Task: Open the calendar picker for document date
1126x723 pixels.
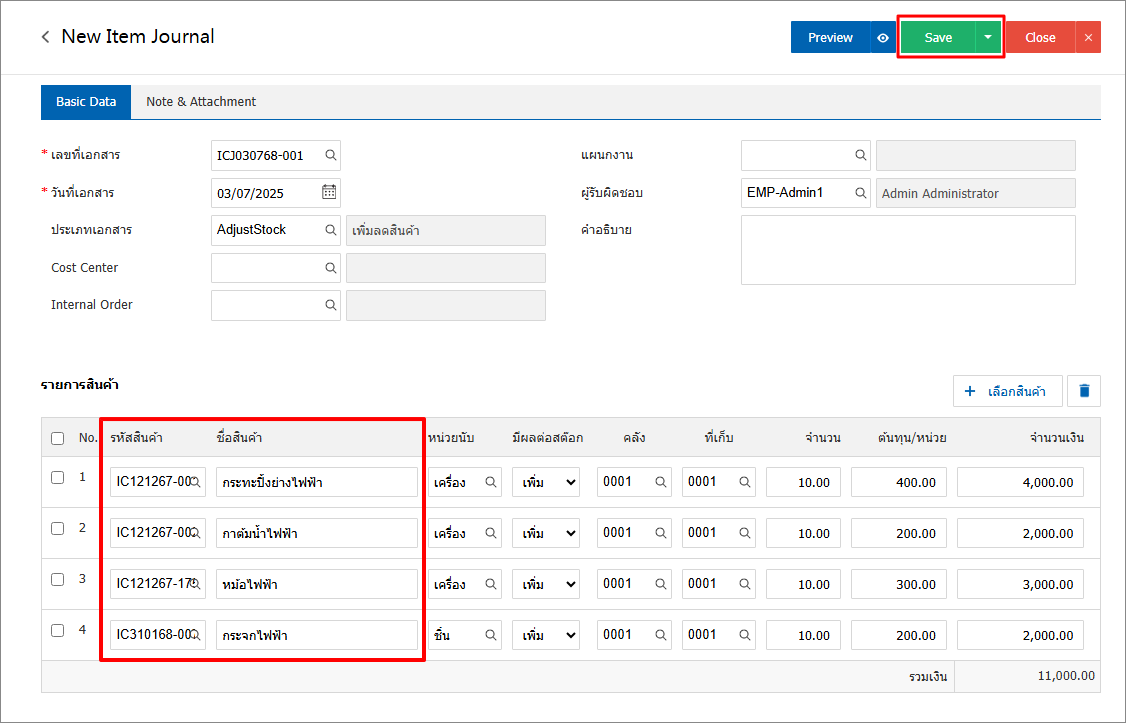Action: 329,192
